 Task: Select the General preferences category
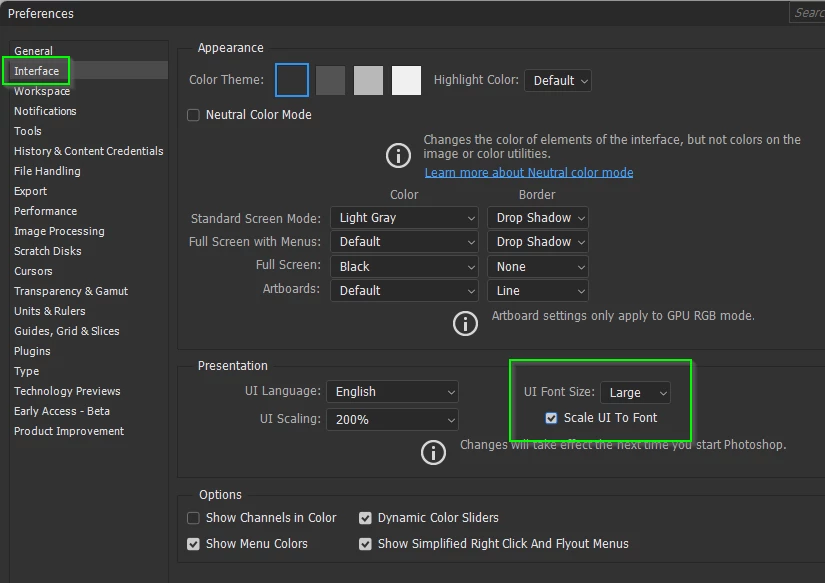tap(33, 51)
